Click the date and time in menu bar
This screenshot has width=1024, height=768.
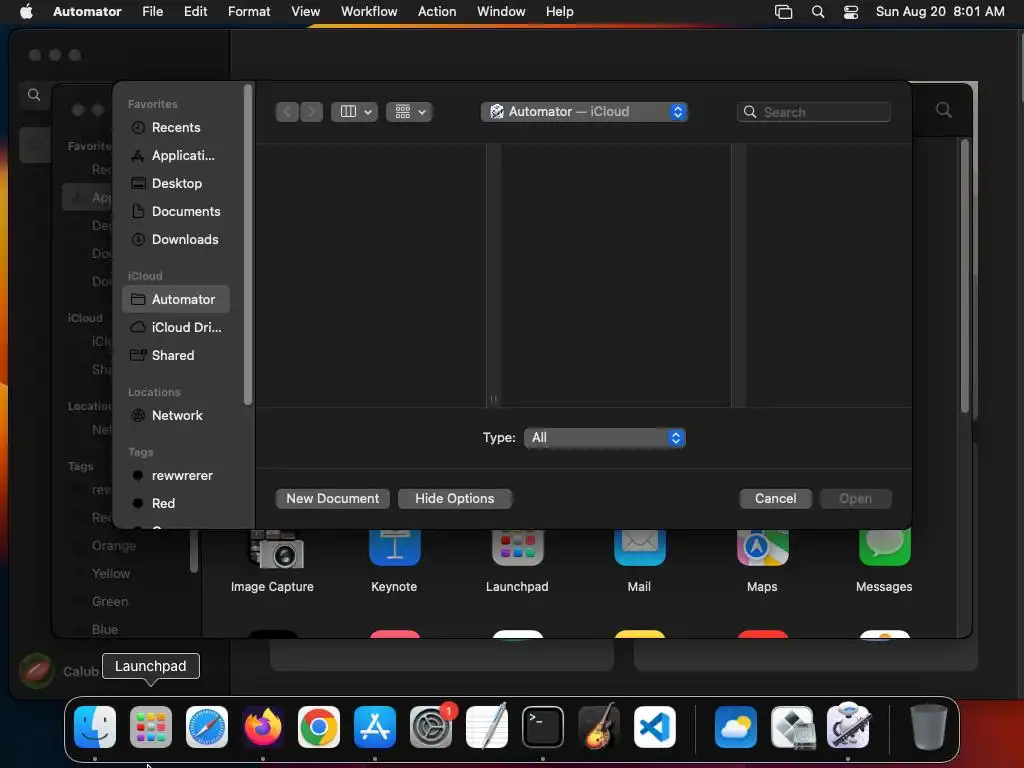coord(940,12)
